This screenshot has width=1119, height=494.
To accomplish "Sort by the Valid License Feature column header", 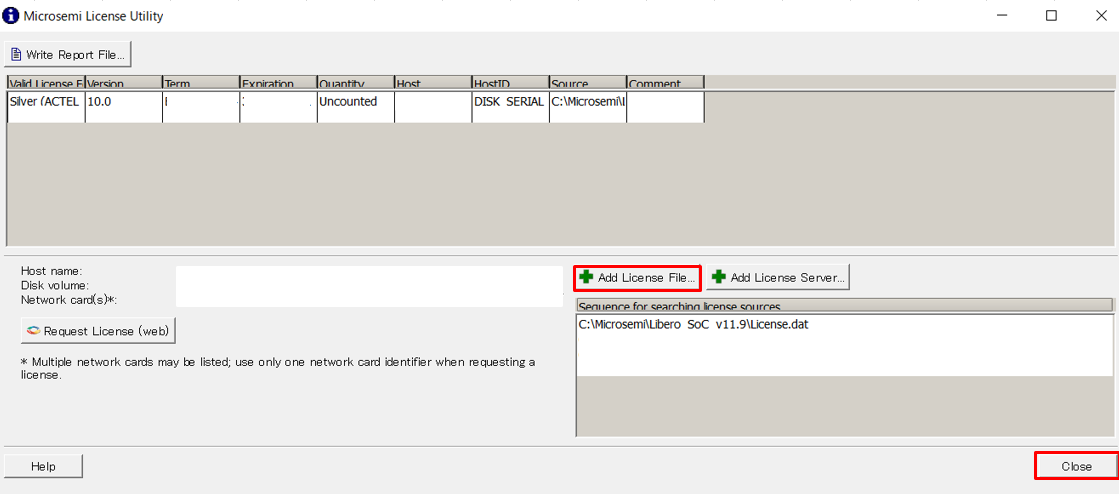I will [46, 83].
